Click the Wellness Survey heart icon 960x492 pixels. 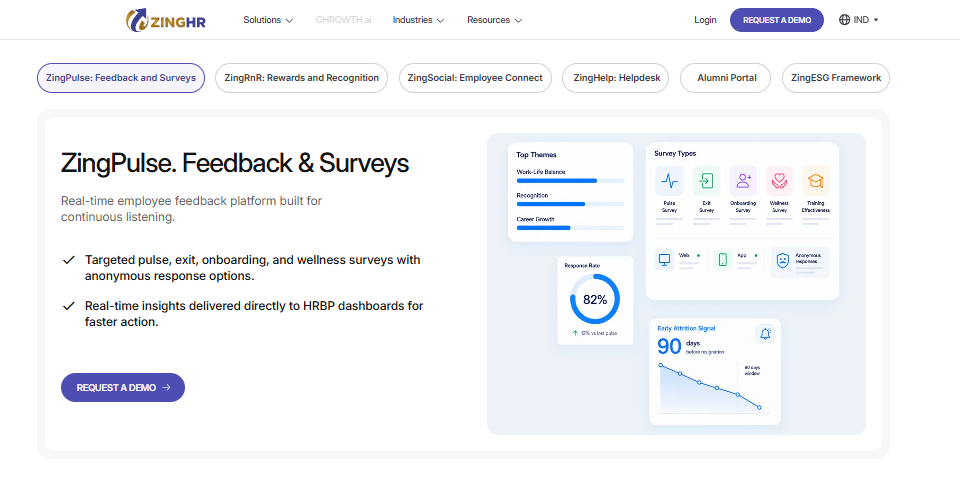(x=779, y=181)
